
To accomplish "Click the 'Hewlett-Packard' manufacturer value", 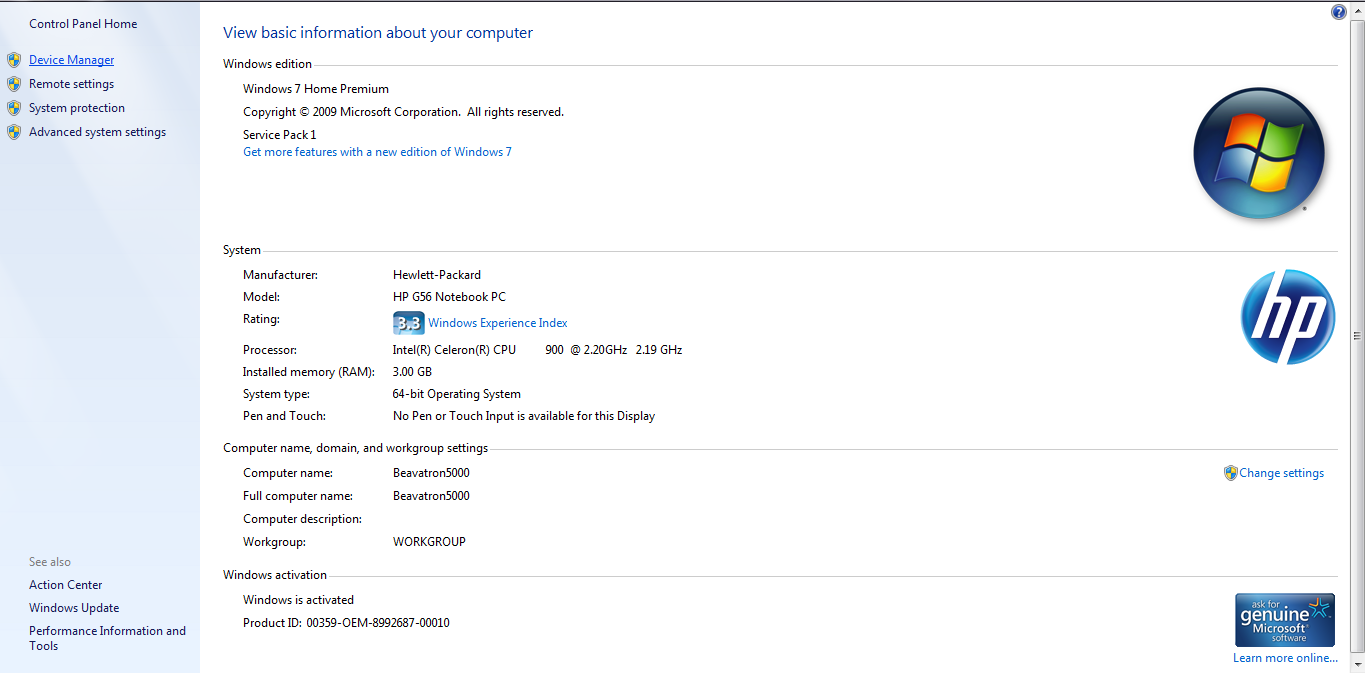I will pyautogui.click(x=437, y=275).
